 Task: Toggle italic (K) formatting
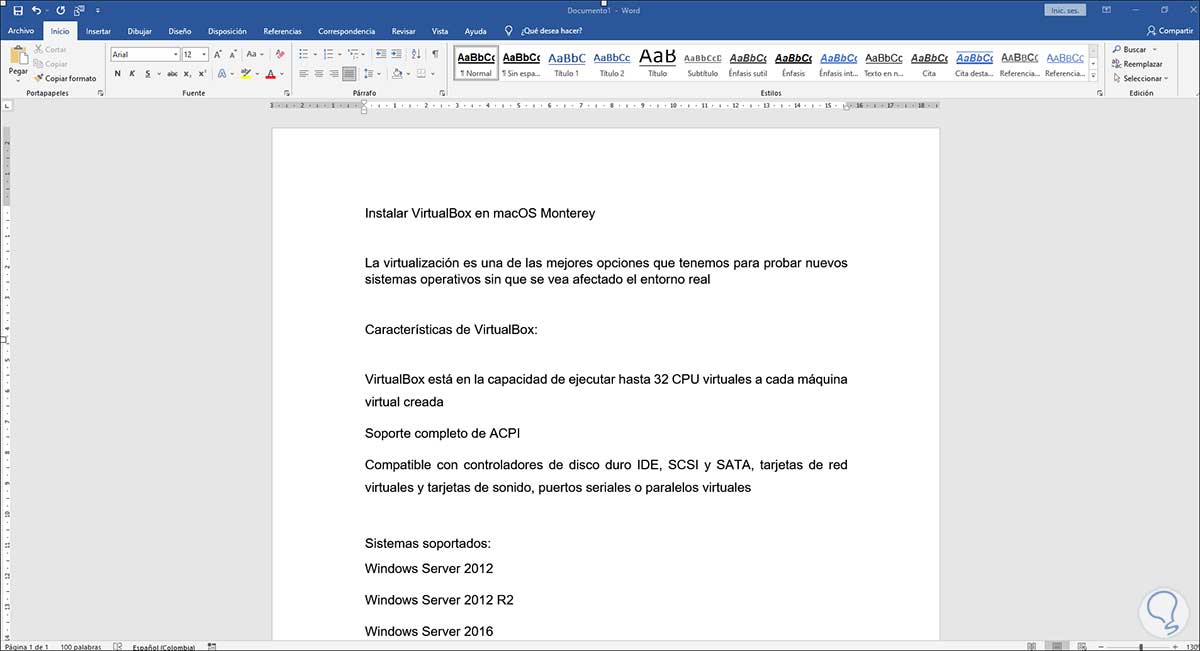click(x=132, y=74)
